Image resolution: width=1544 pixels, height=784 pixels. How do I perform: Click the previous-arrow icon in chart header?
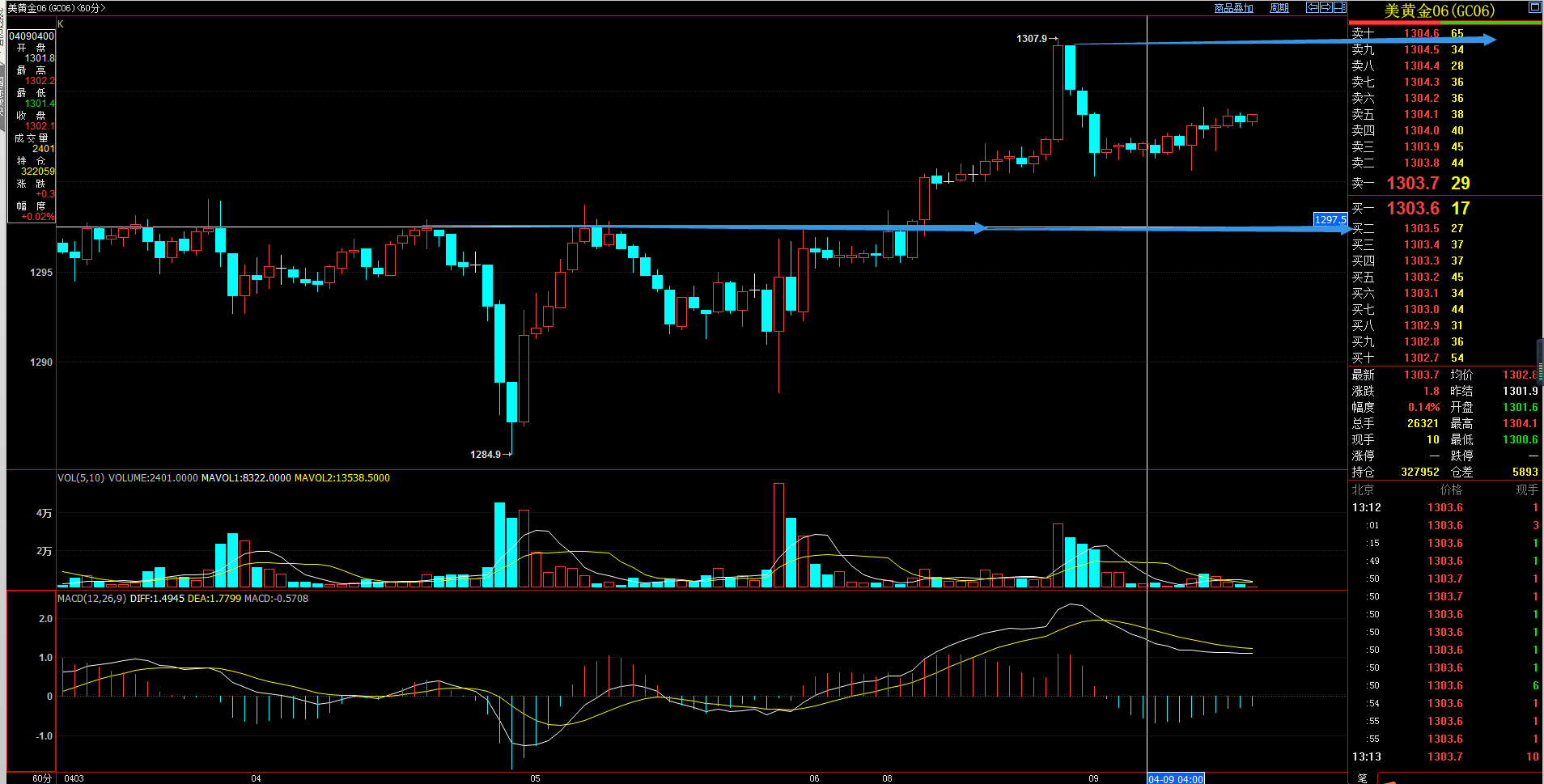coord(1313,7)
